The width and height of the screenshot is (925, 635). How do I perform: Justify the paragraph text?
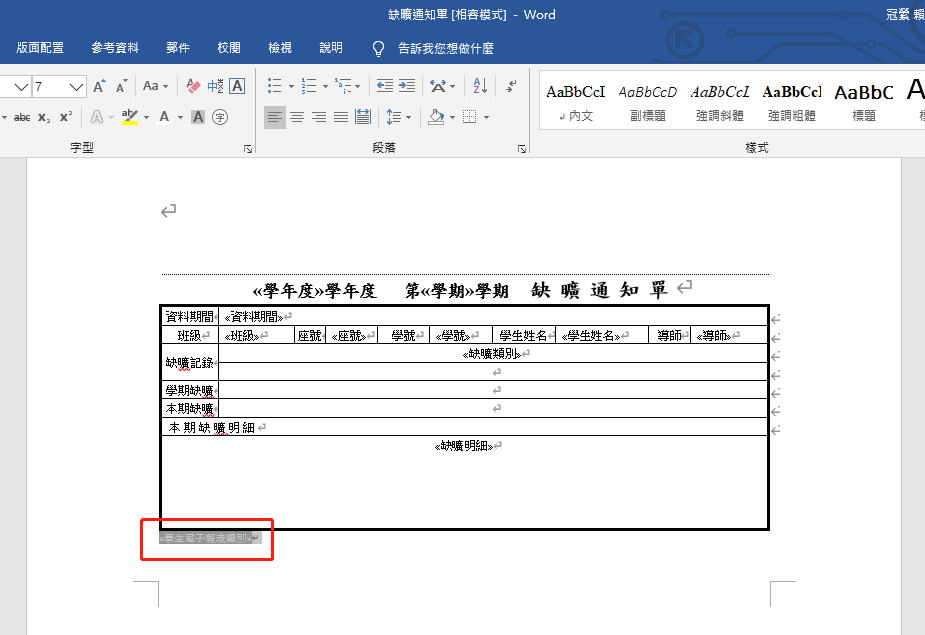(x=340, y=117)
